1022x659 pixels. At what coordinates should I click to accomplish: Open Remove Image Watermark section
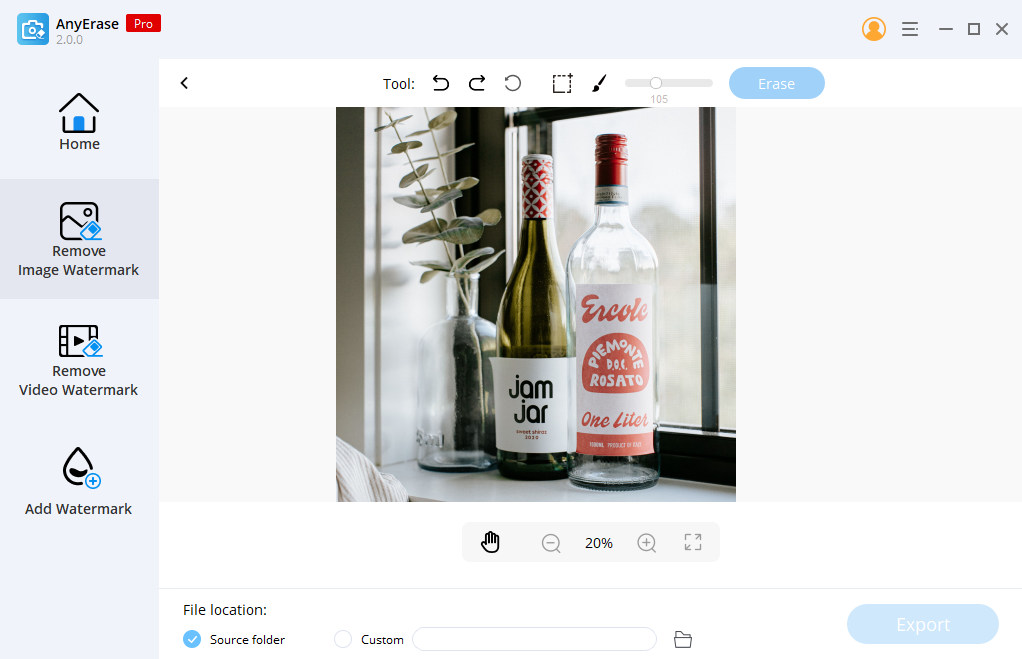tap(79, 239)
